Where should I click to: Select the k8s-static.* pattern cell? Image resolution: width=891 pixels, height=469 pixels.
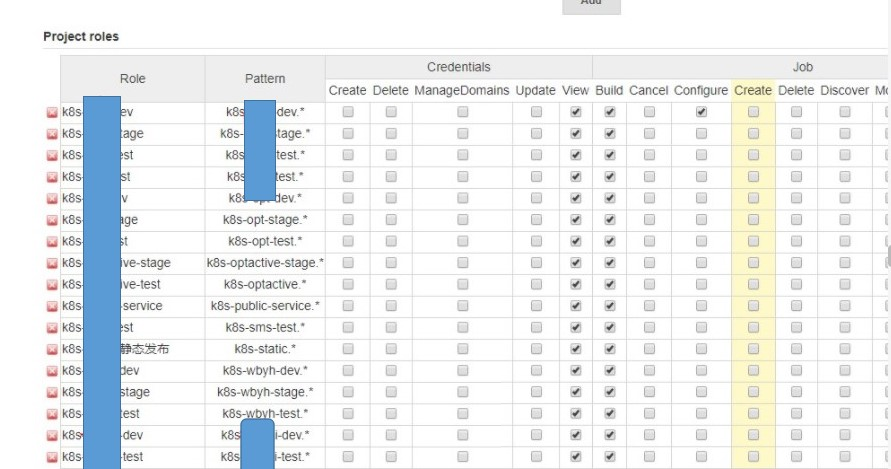(265, 349)
